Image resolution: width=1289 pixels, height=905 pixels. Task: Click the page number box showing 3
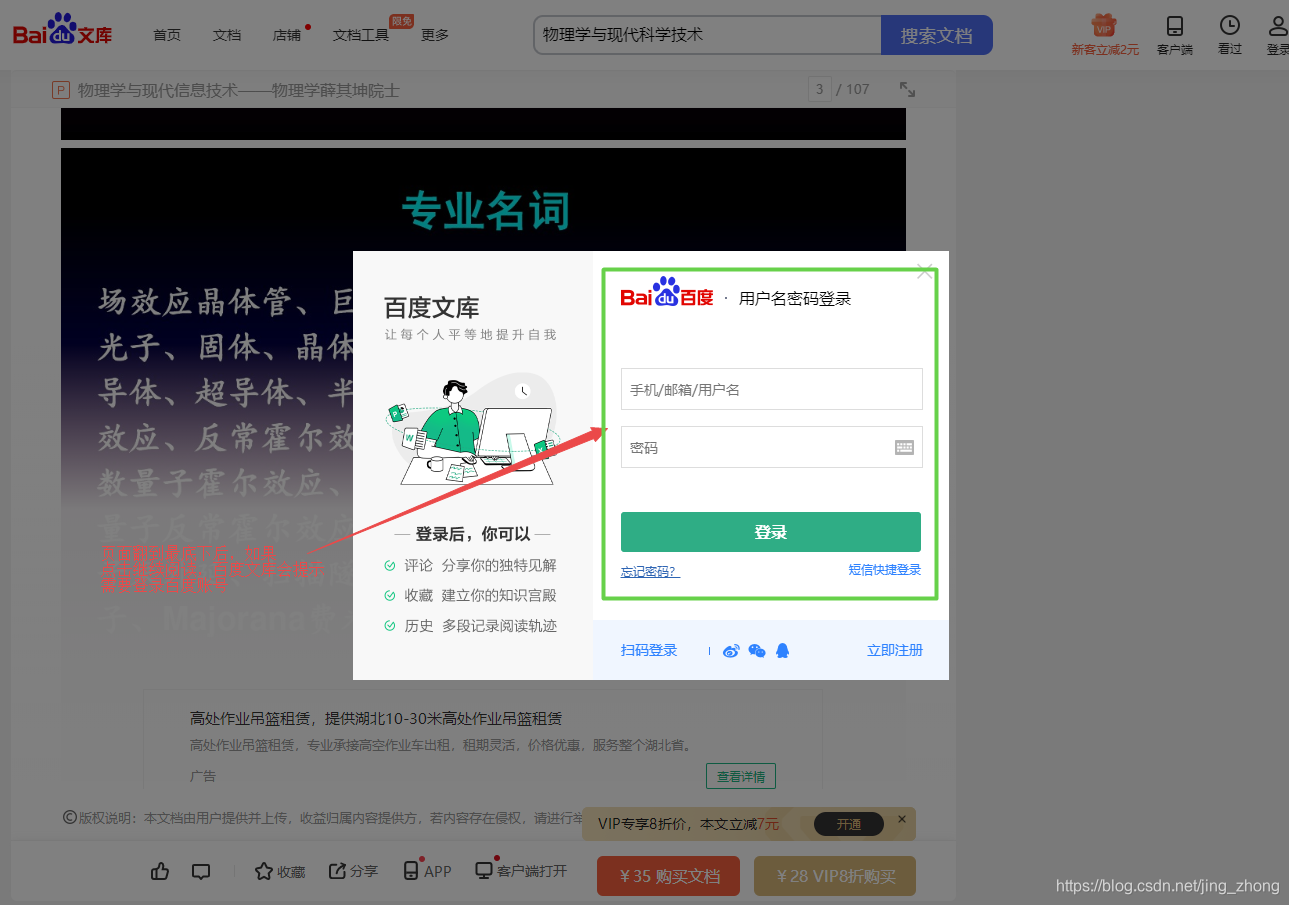coord(819,89)
